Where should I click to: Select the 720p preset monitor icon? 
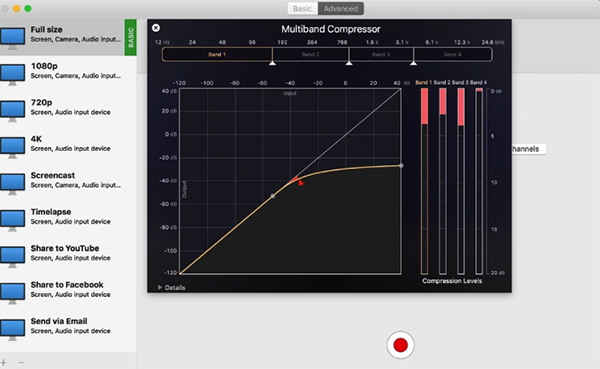pyautogui.click(x=13, y=111)
